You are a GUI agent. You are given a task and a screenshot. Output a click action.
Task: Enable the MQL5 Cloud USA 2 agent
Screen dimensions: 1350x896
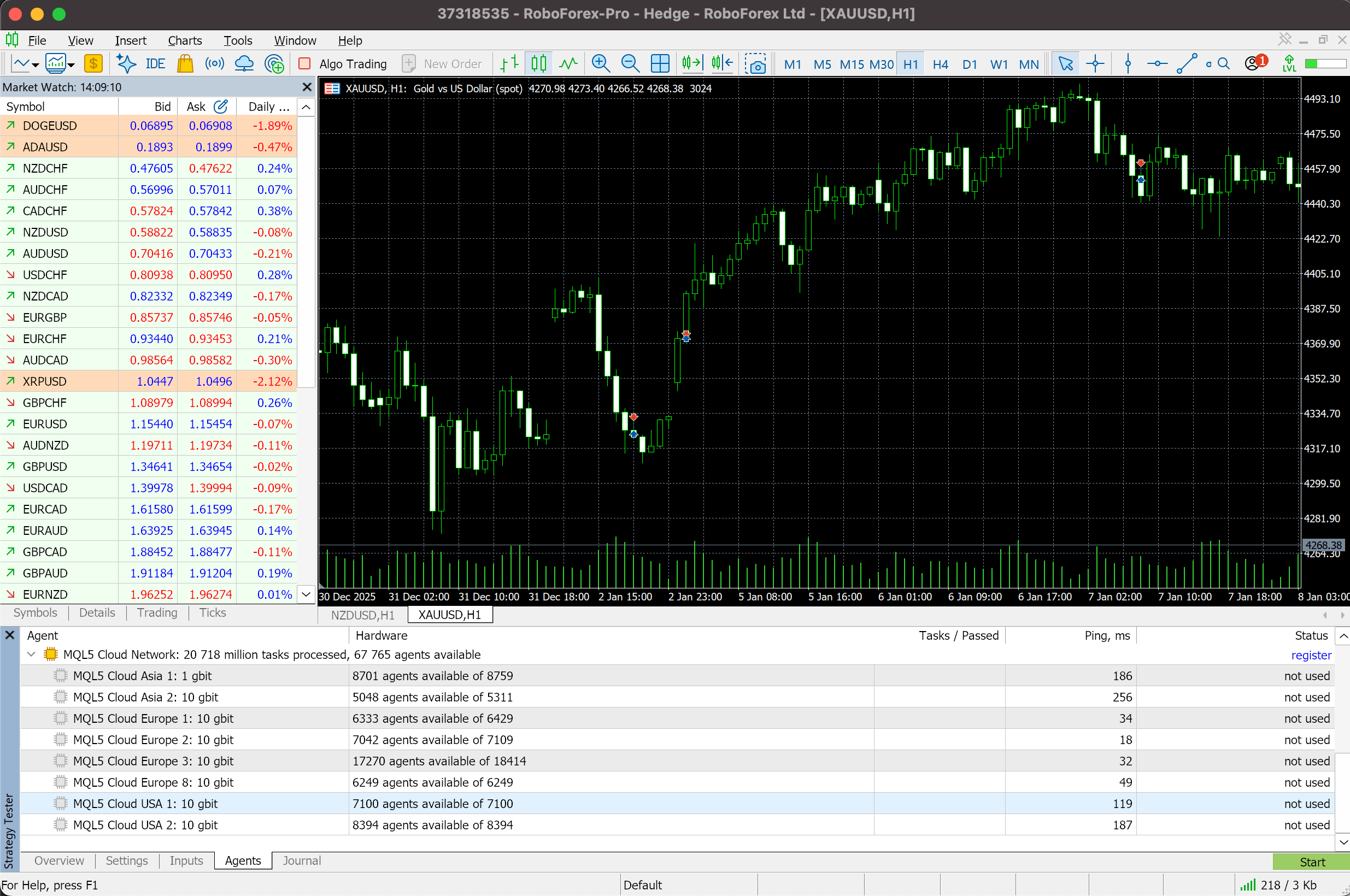pos(61,824)
